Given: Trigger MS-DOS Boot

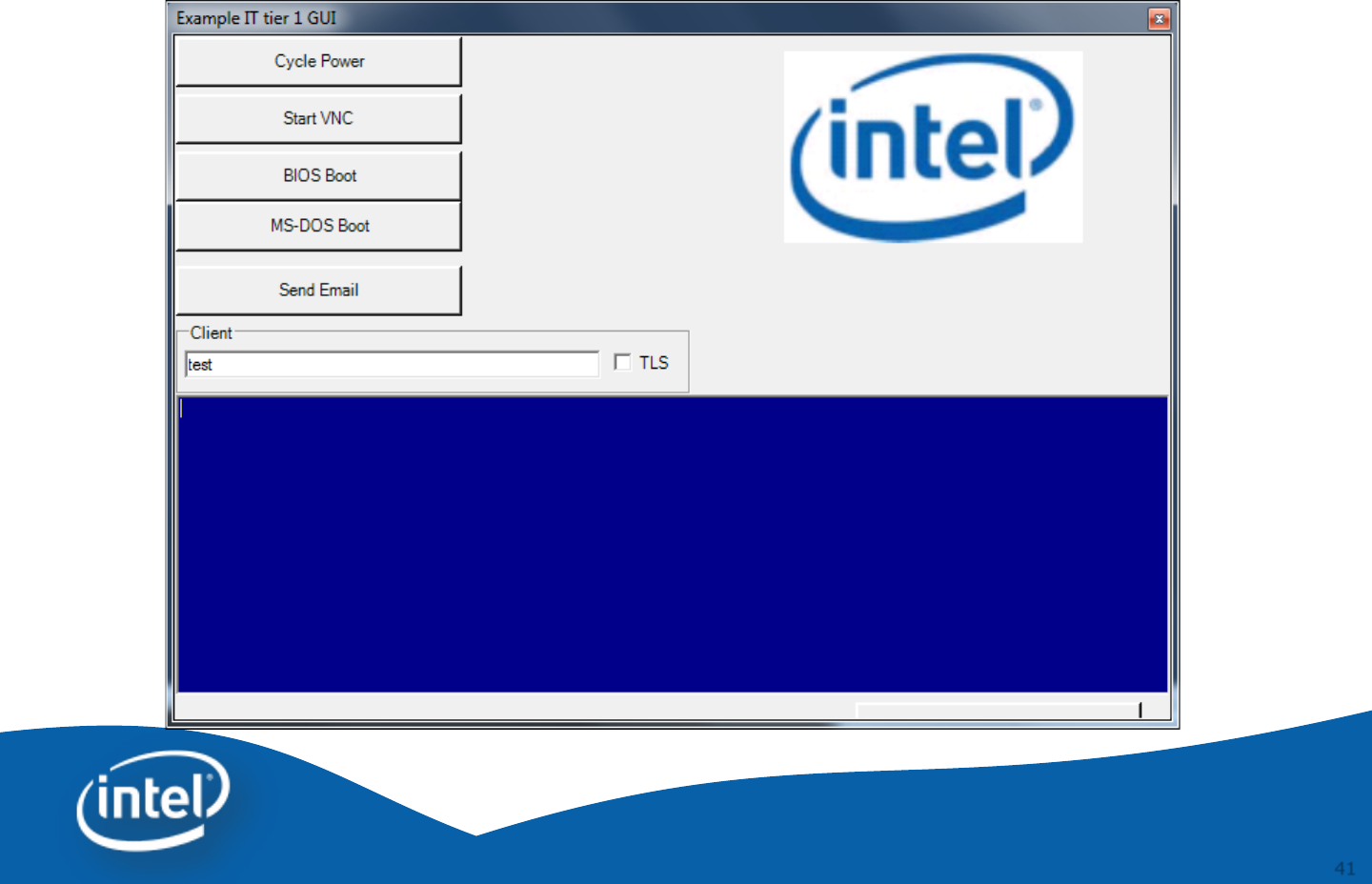Looking at the screenshot, I should click(x=319, y=226).
